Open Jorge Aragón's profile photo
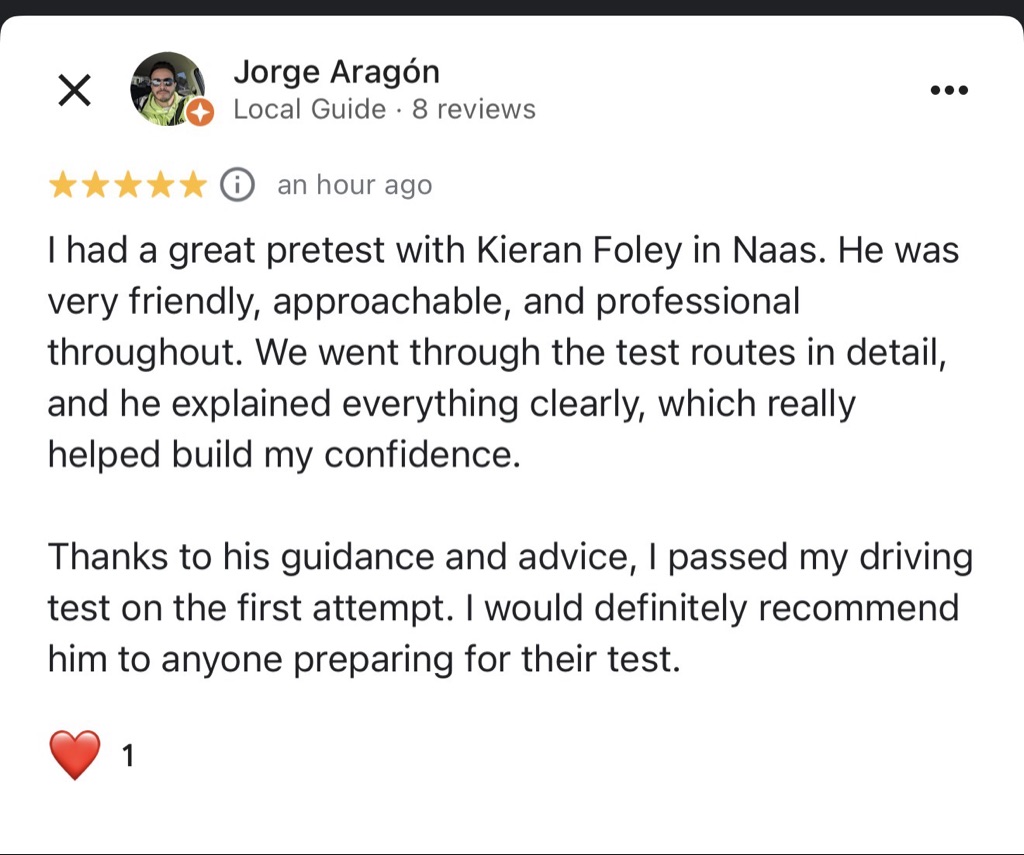The image size is (1024, 855). [167, 88]
